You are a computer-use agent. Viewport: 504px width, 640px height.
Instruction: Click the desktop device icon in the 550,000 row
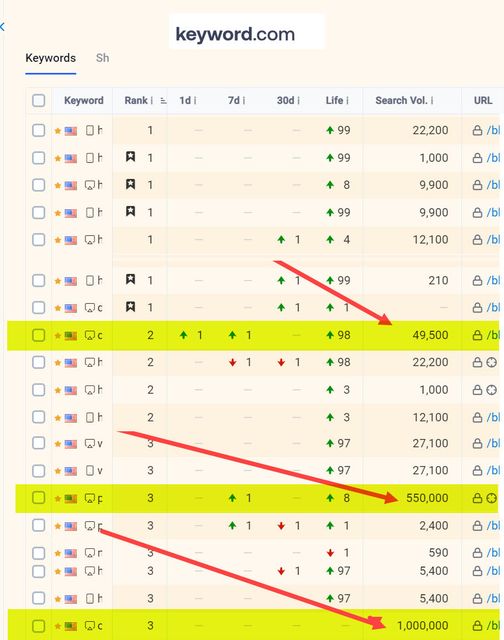click(90, 498)
